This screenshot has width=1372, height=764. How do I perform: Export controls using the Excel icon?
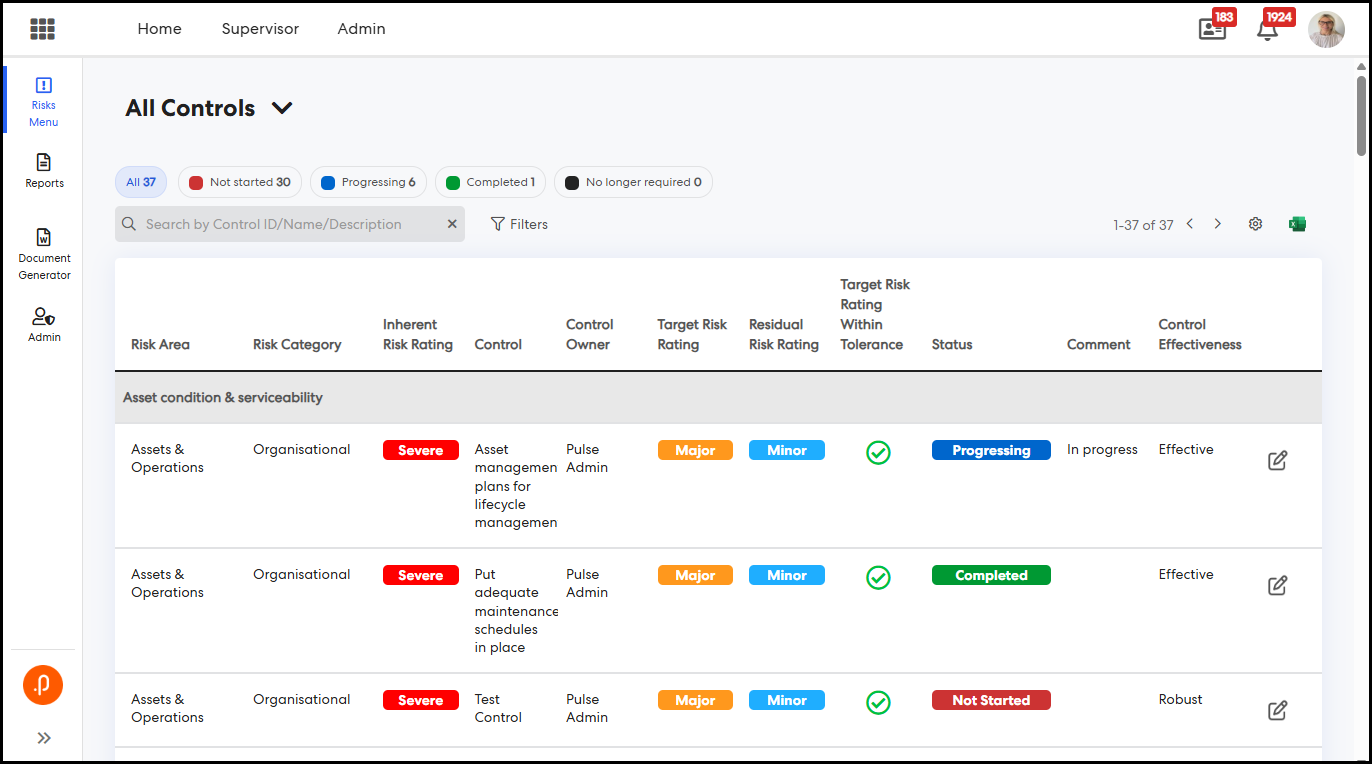[x=1297, y=224]
